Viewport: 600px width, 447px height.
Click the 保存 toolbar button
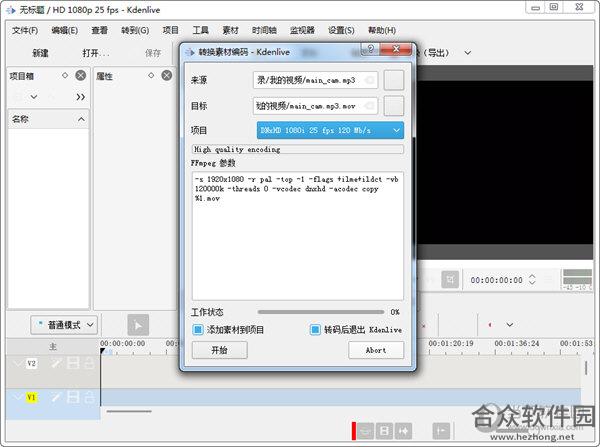point(153,53)
